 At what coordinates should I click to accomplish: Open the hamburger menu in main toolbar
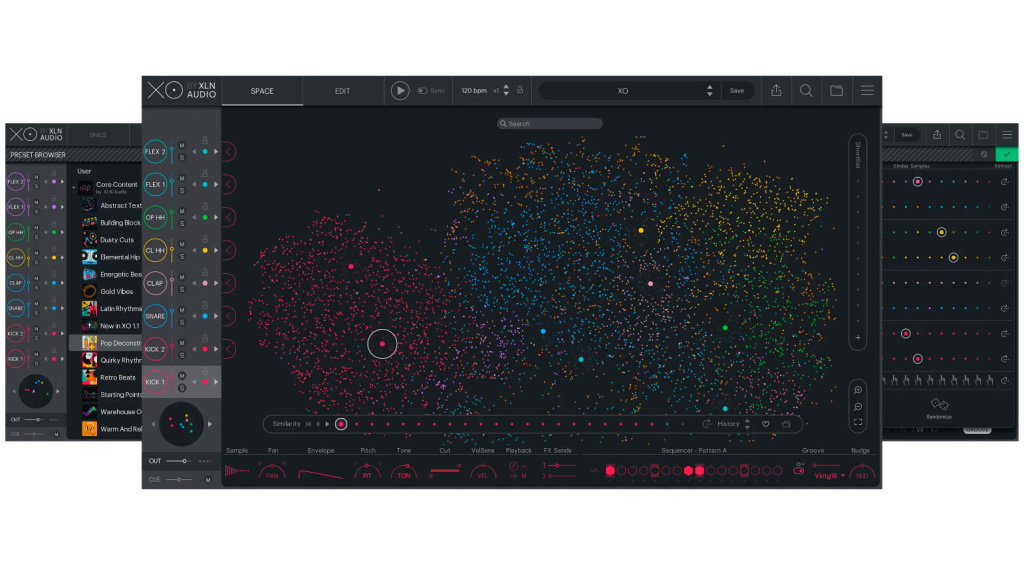pyautogui.click(x=867, y=91)
